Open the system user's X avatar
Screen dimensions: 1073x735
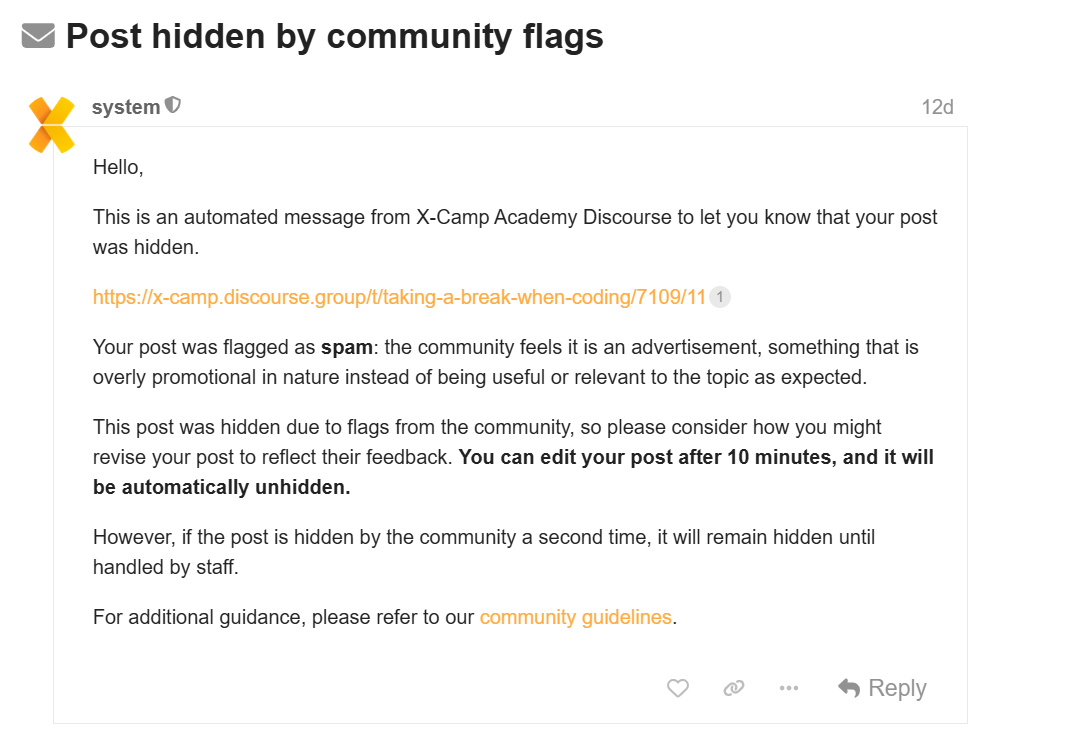point(52,125)
